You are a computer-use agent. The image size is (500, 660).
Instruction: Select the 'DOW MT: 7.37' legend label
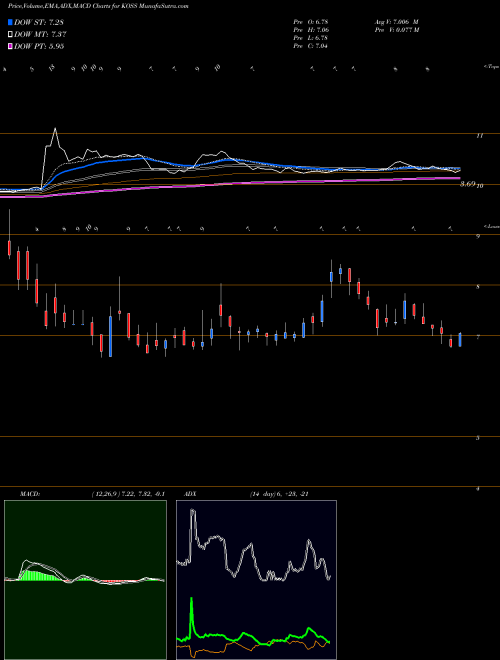(40, 34)
